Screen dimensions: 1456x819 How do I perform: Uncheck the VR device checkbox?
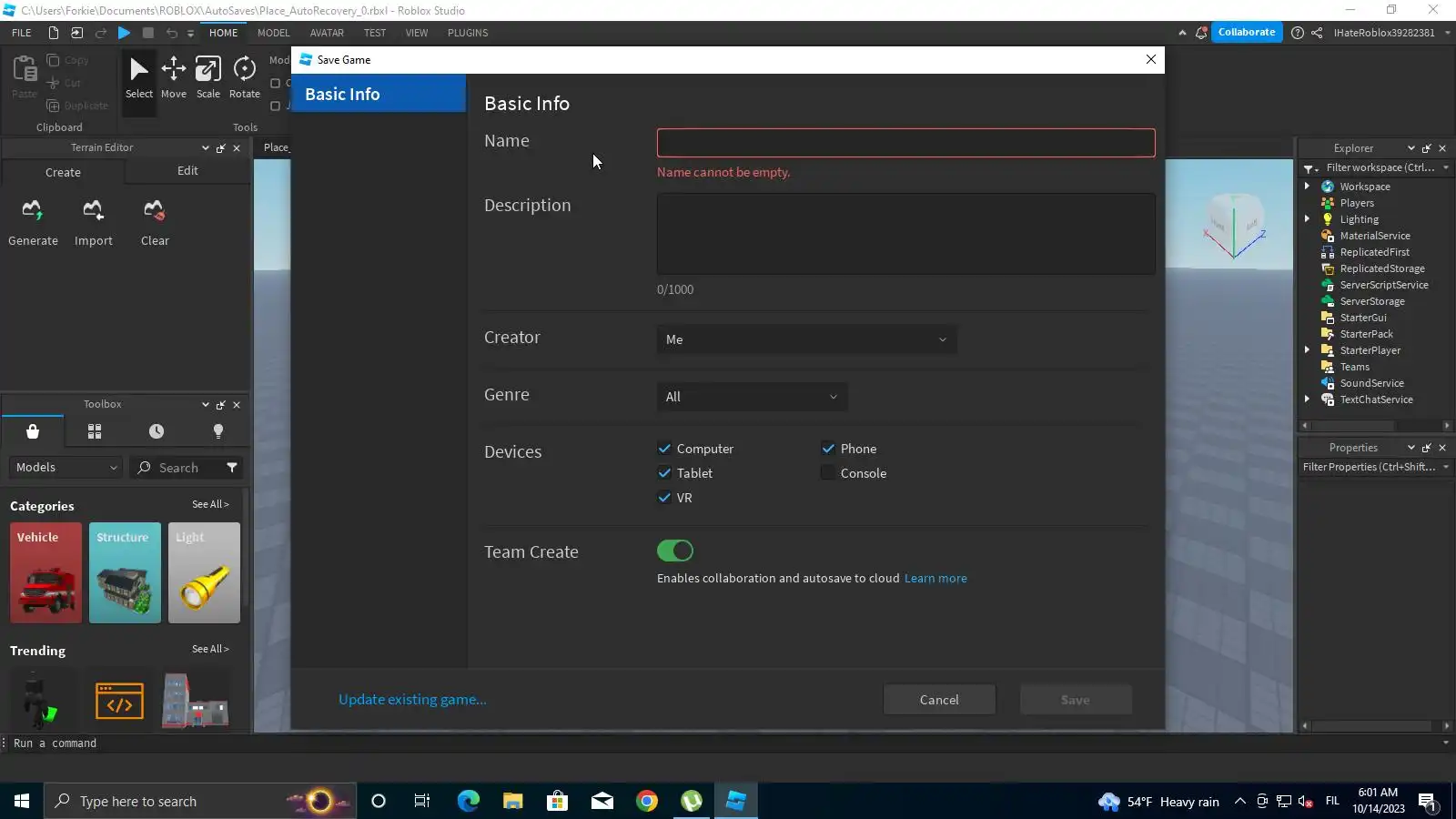tap(664, 498)
